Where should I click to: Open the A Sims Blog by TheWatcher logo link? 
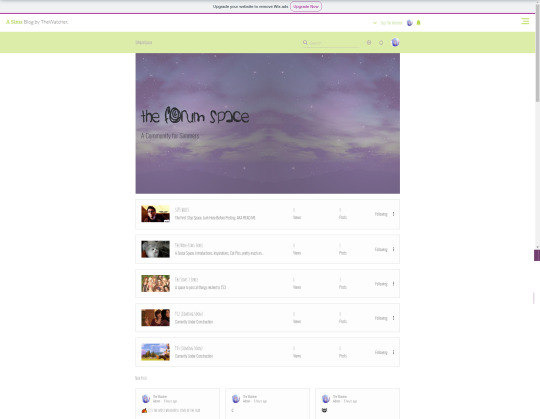click(37, 22)
